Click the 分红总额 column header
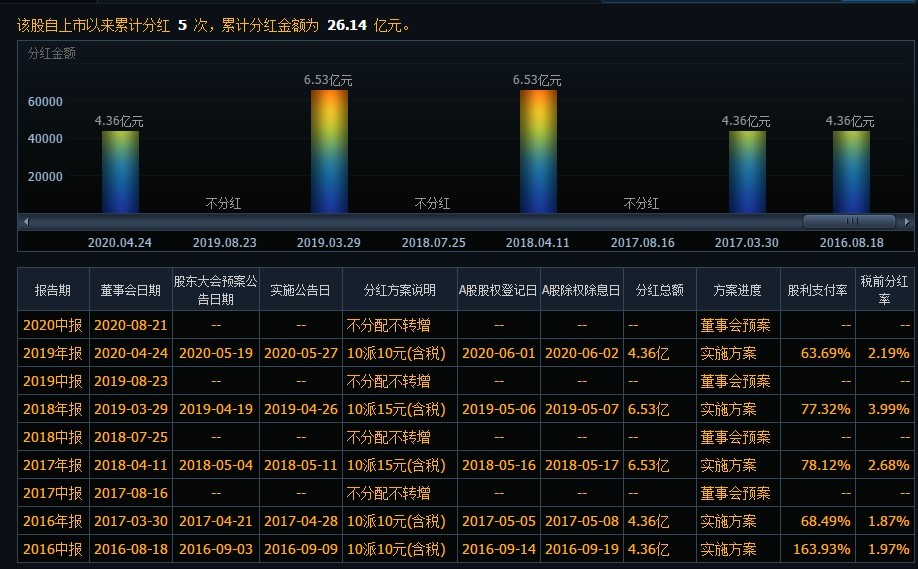918x569 pixels. tap(660, 290)
